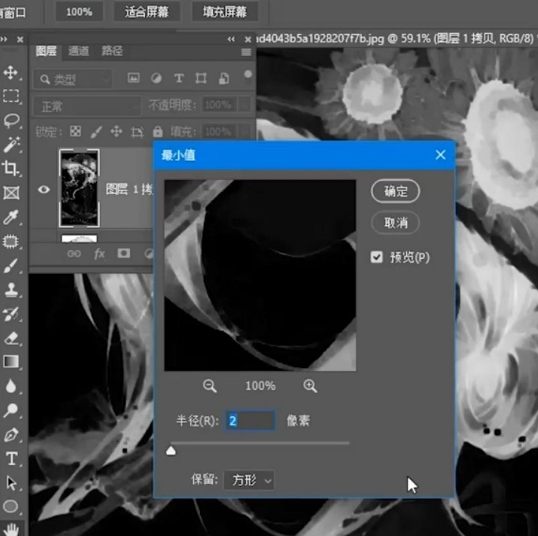Select the Eyedropper tool

pyautogui.click(x=10, y=217)
